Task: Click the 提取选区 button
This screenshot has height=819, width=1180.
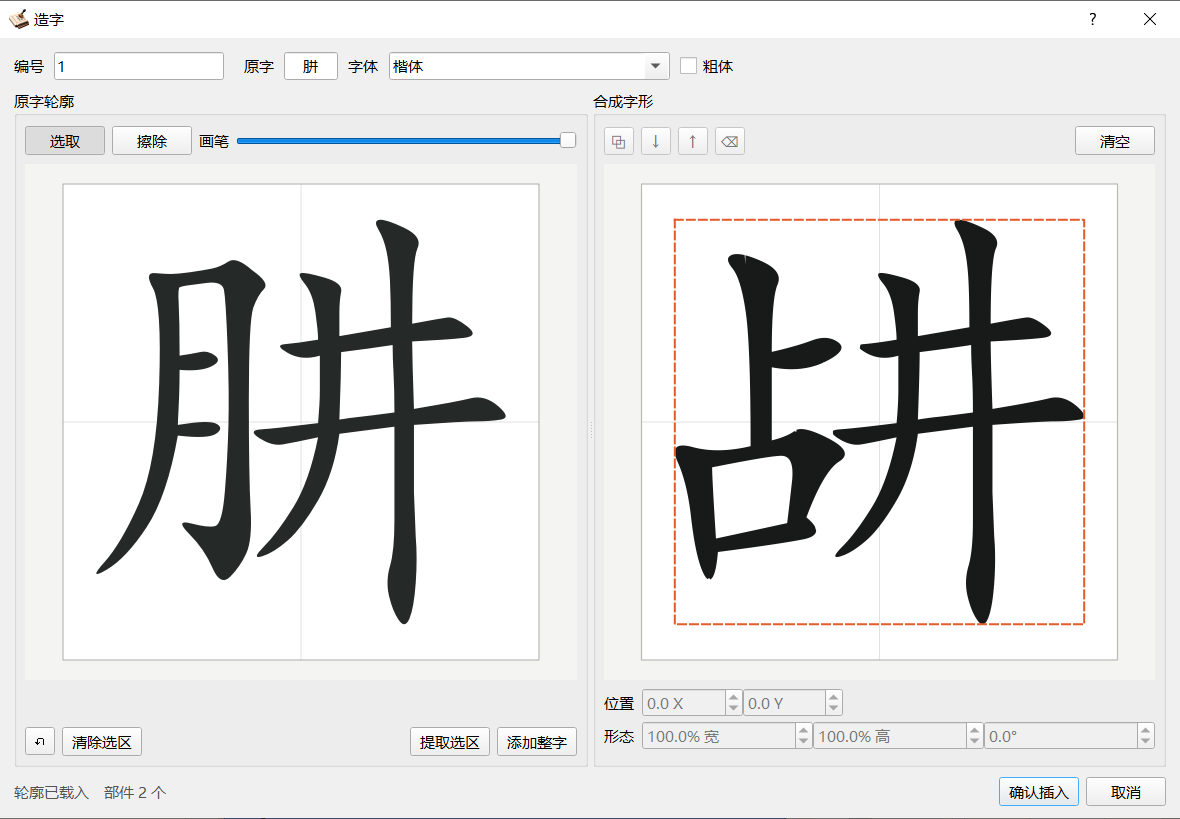Action: tap(449, 742)
